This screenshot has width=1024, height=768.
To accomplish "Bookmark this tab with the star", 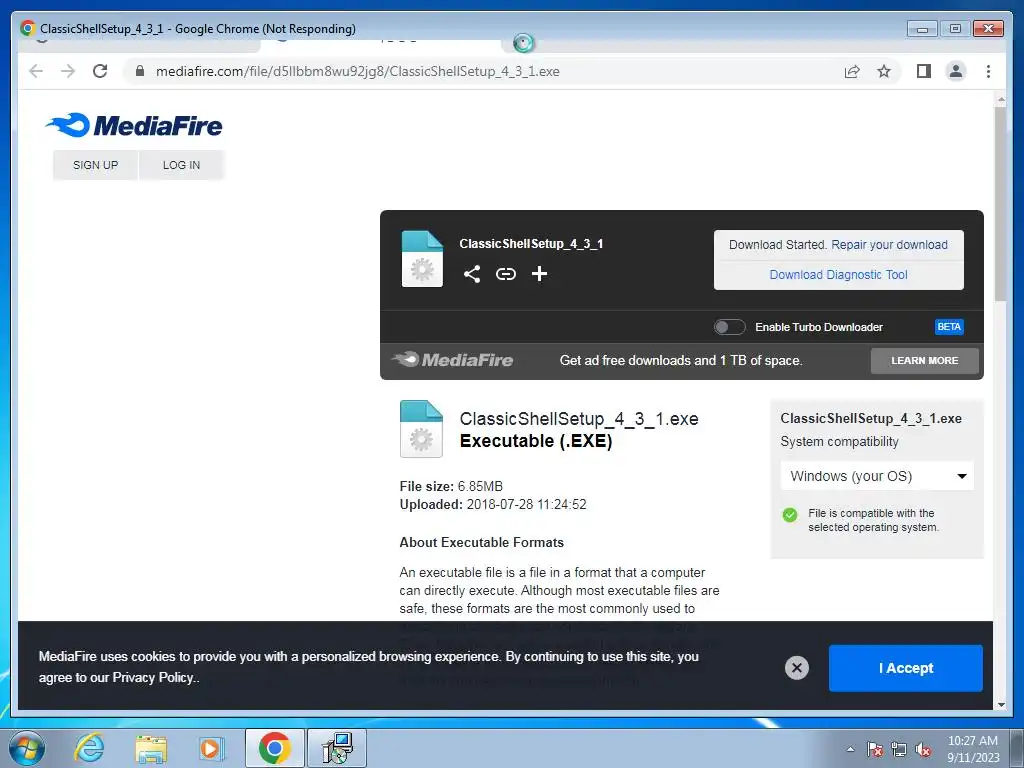I will coord(884,71).
